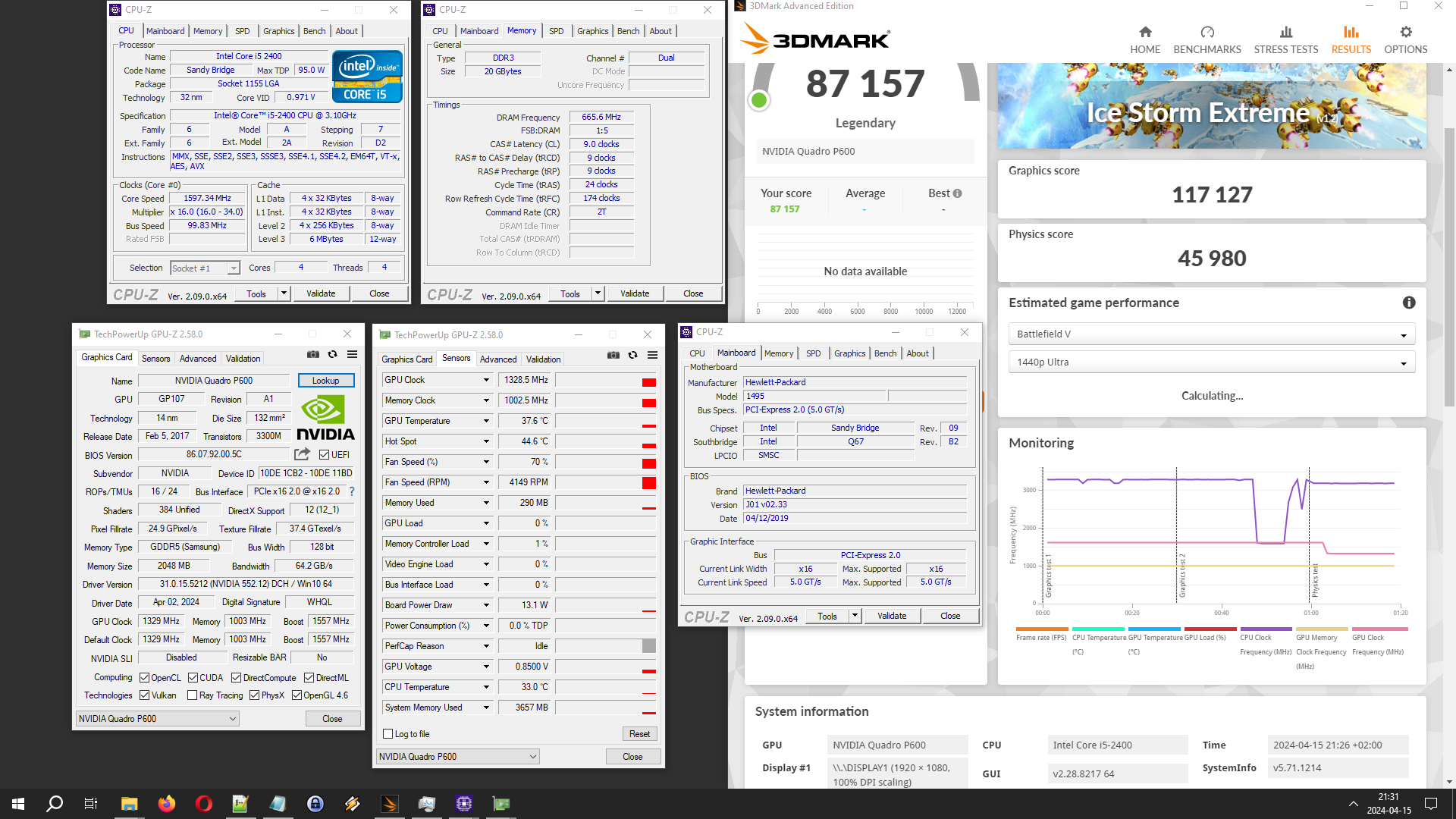Screen dimensions: 1456x819
Task: Open Opera browser from taskbar
Action: click(x=204, y=804)
